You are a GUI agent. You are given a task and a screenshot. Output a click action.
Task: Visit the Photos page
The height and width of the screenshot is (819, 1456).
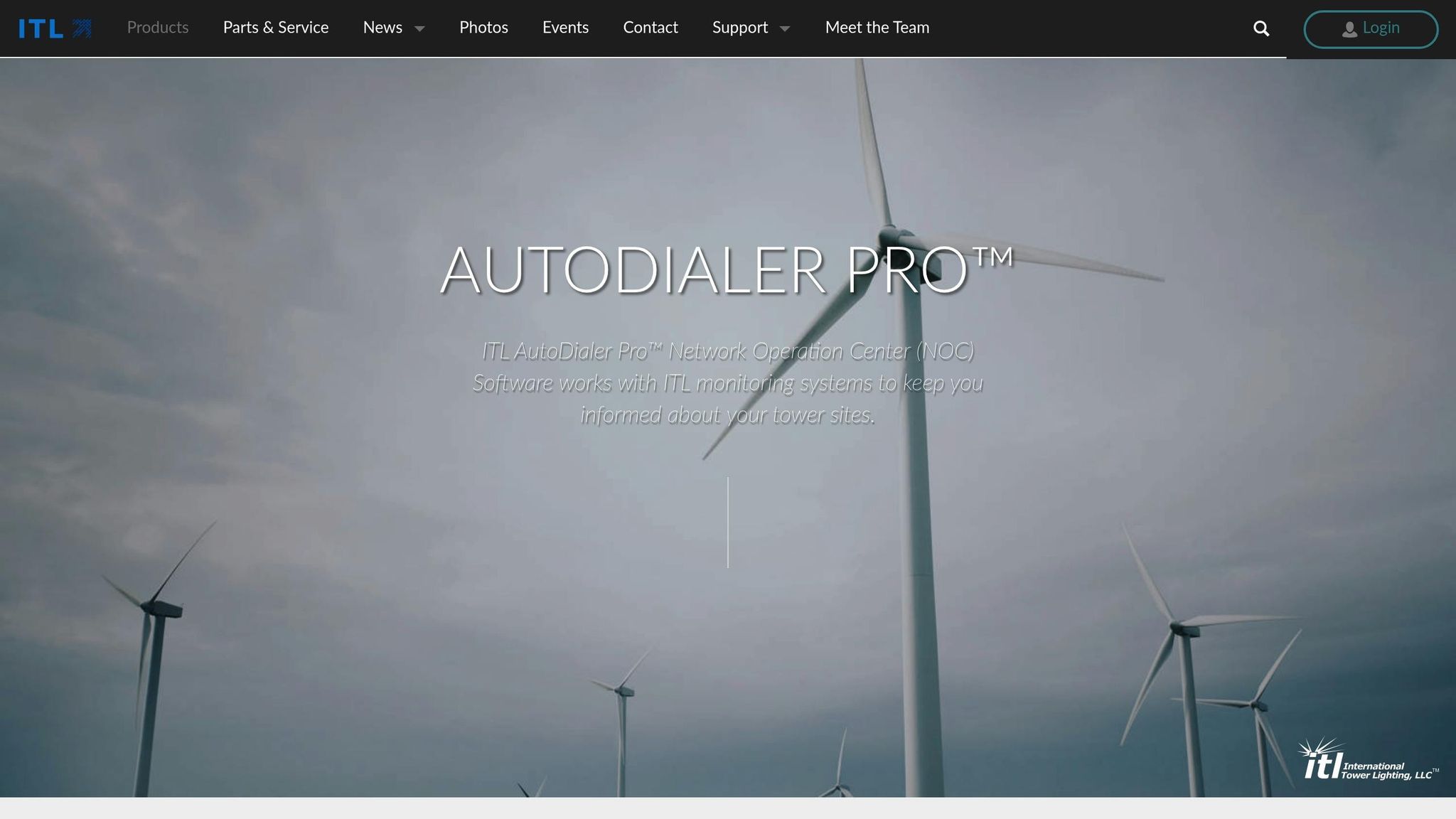click(x=483, y=28)
